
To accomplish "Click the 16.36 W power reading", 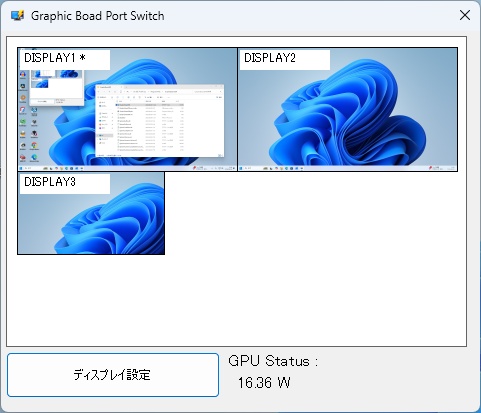I will coord(264,383).
